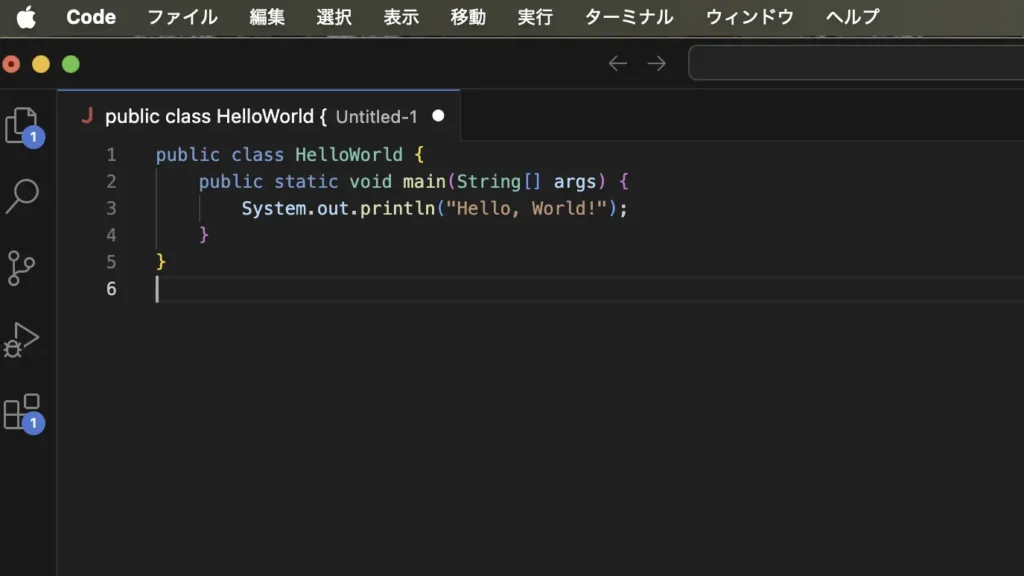Click the unsaved changes dot on the tab

coord(438,116)
